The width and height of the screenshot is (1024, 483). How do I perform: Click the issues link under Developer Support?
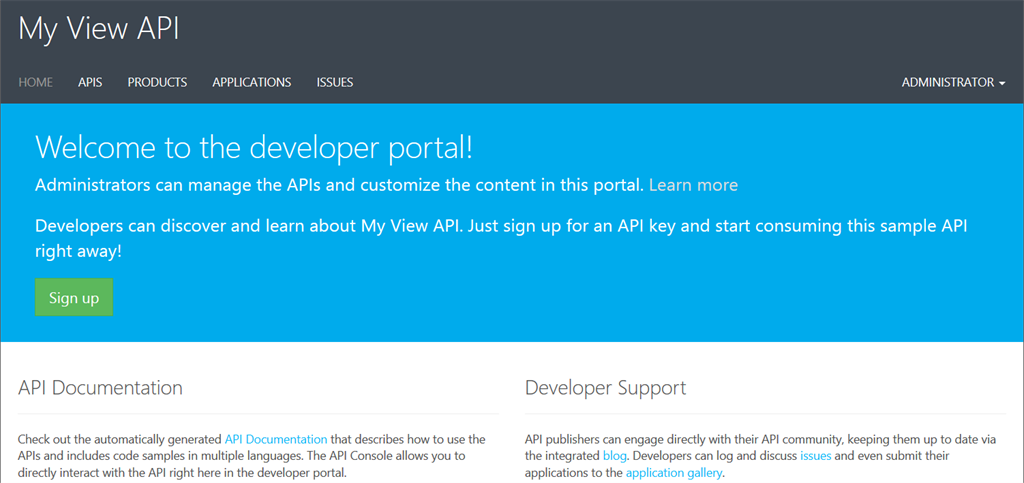coord(815,456)
